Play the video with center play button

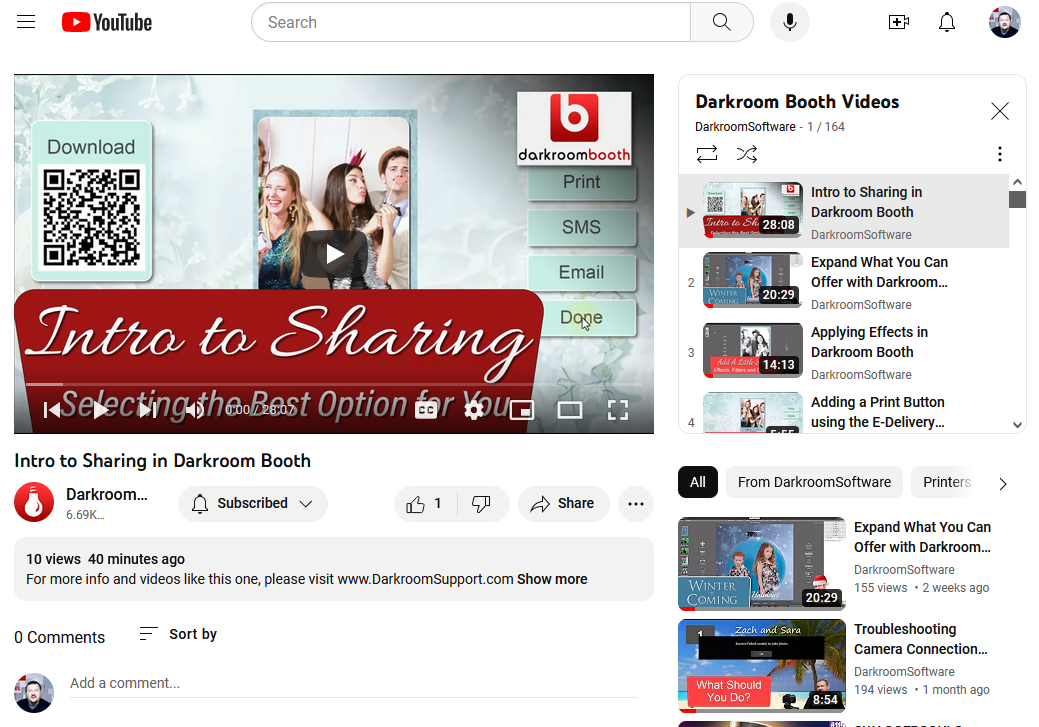coord(335,254)
